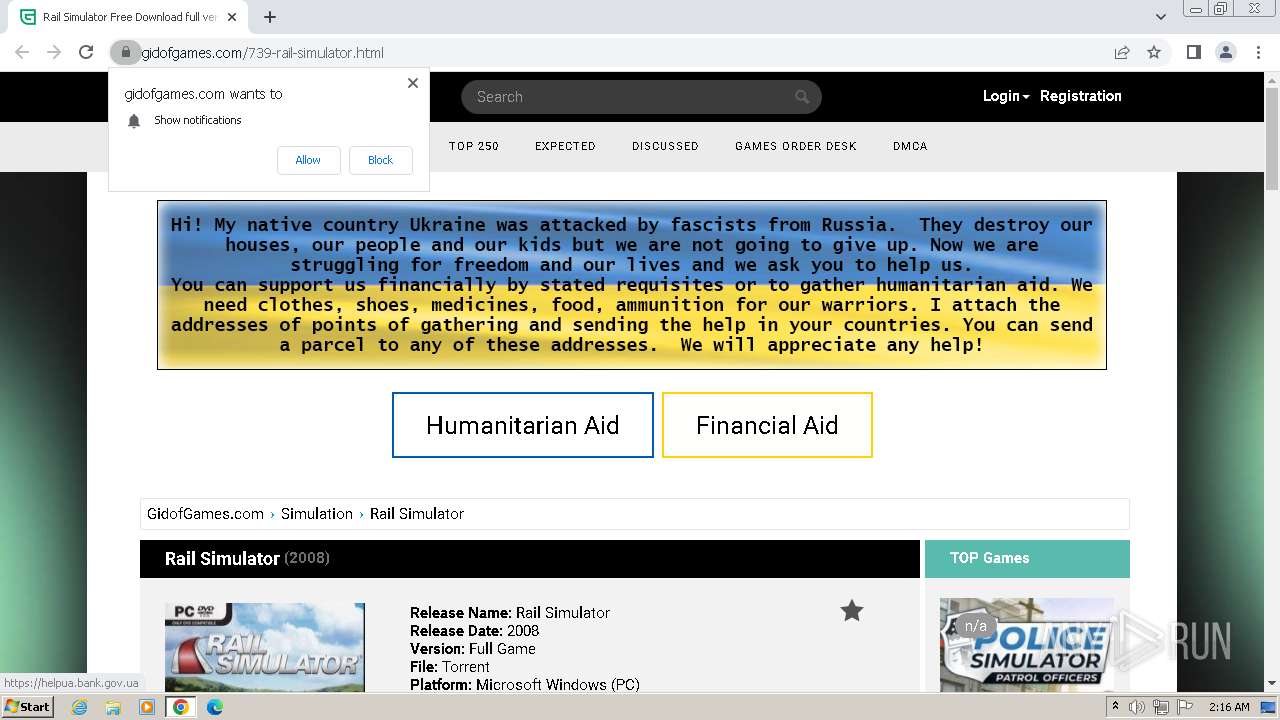Show hidden system tray icons arrow
This screenshot has width=1280, height=720.
coord(1115,707)
